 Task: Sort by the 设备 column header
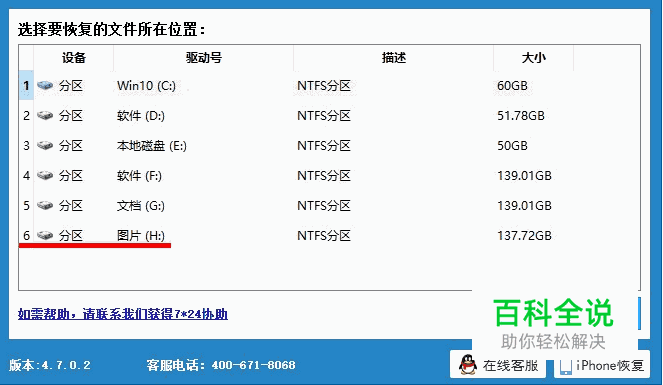[74, 58]
